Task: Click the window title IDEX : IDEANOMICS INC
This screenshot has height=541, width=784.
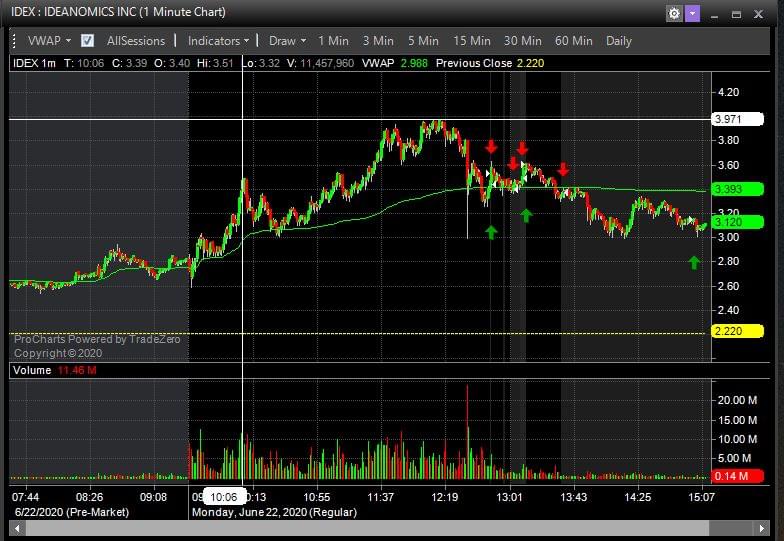Action: tap(118, 12)
